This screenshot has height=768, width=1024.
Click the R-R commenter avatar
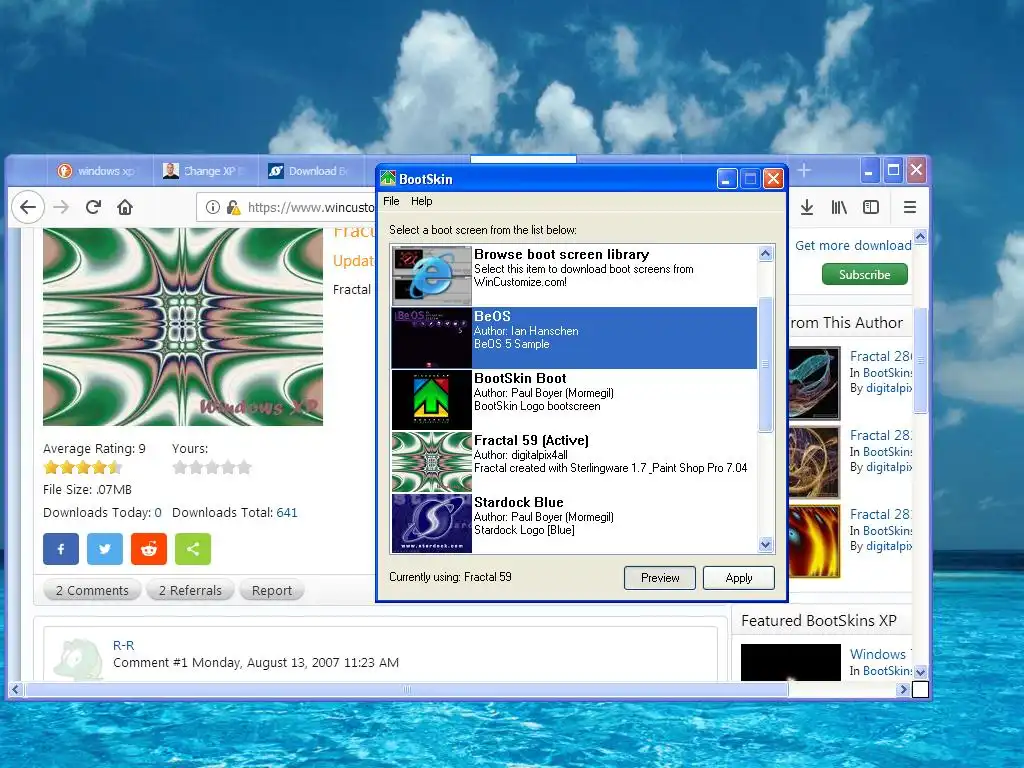(78, 660)
